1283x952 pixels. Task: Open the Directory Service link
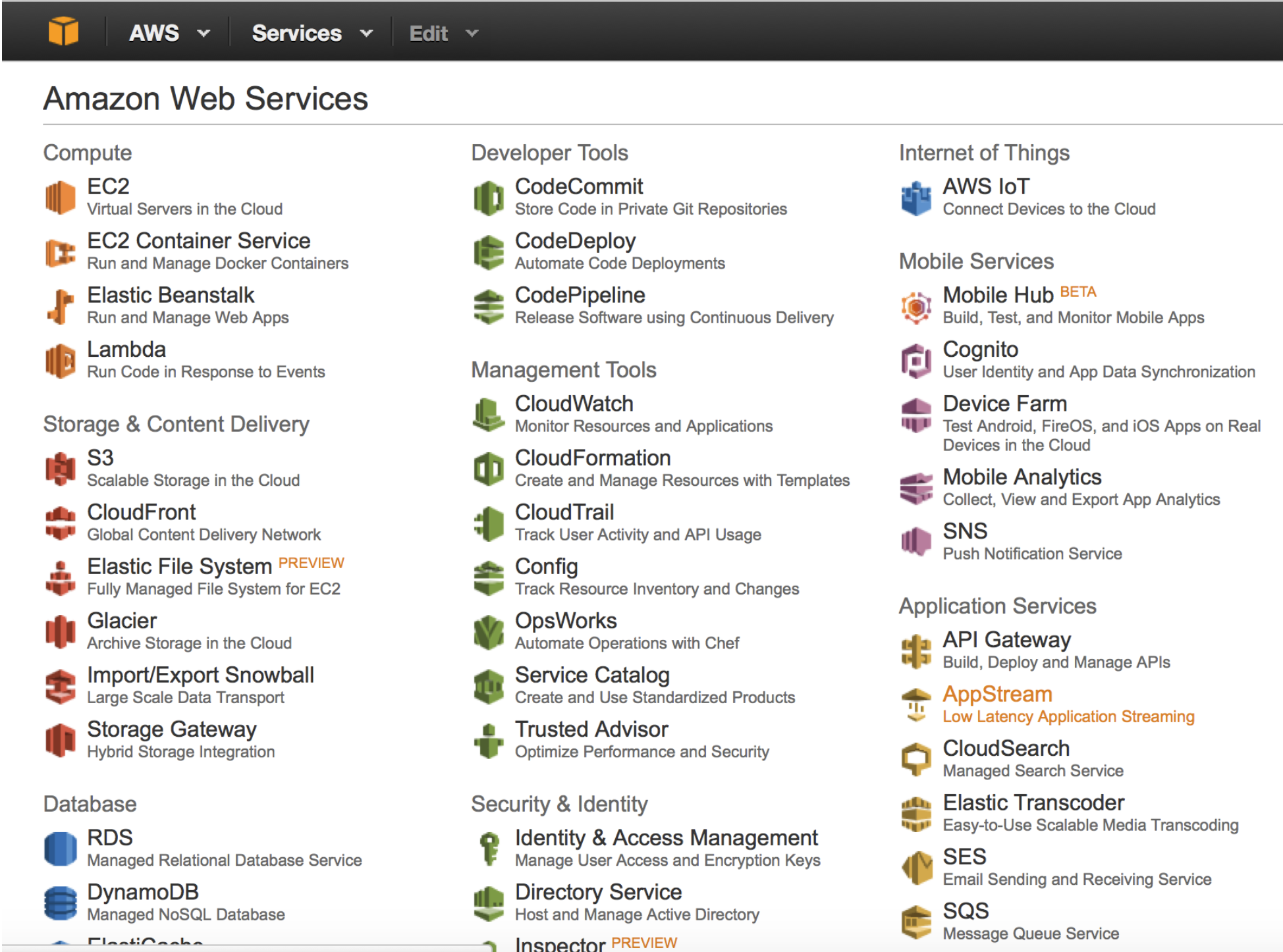tap(598, 891)
